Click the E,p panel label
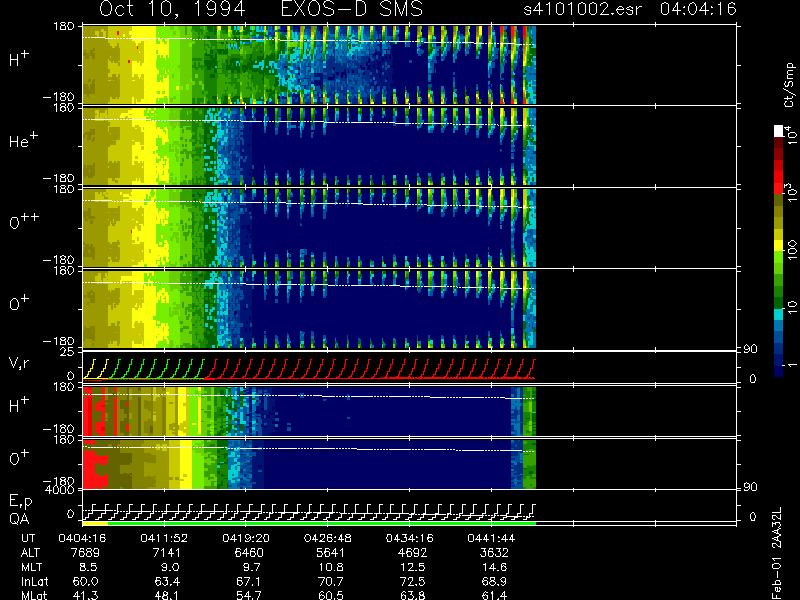Screen dimensions: 800x600 click(20, 502)
